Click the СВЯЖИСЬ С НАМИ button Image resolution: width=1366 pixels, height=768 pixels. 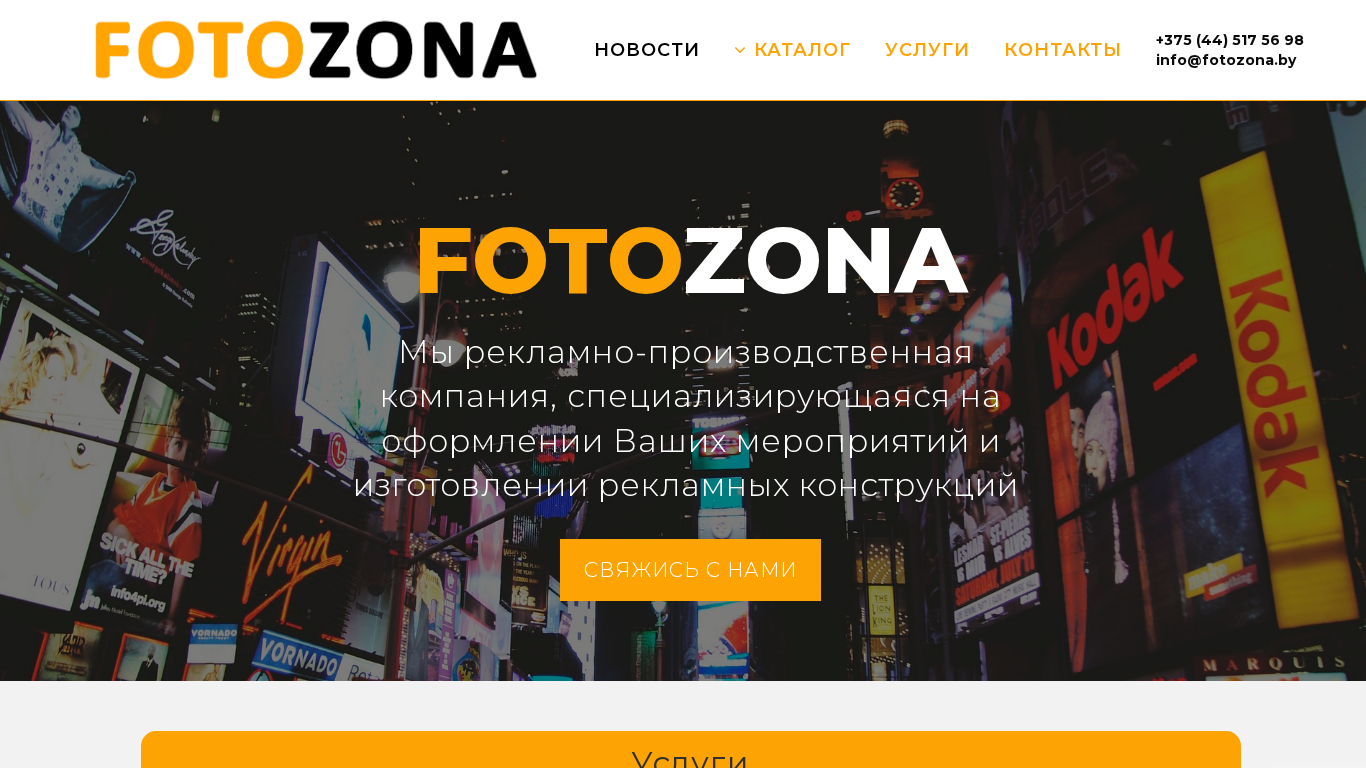[690, 570]
